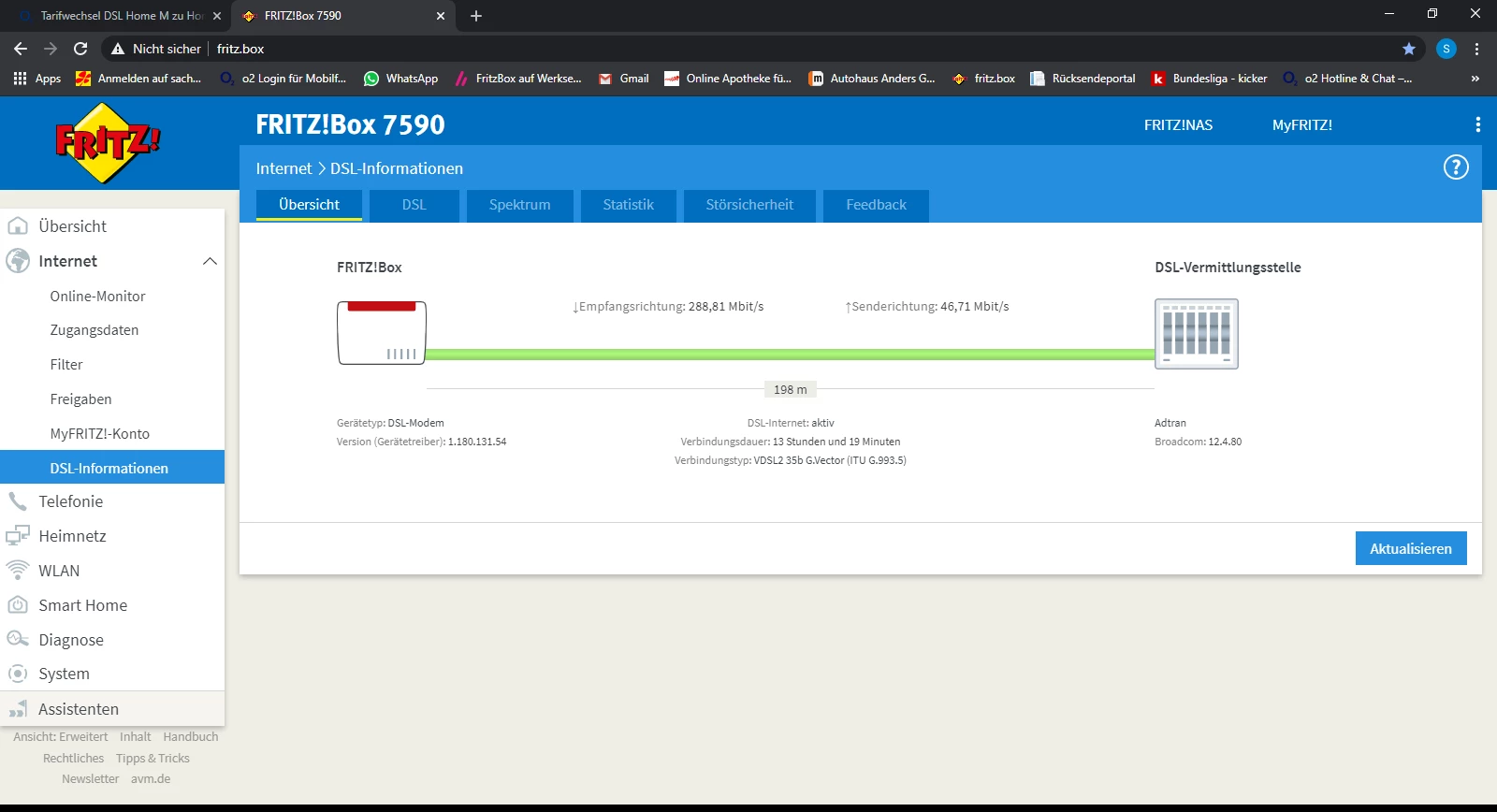
Task: Click the FRITZ!Box device image
Action: [x=382, y=333]
